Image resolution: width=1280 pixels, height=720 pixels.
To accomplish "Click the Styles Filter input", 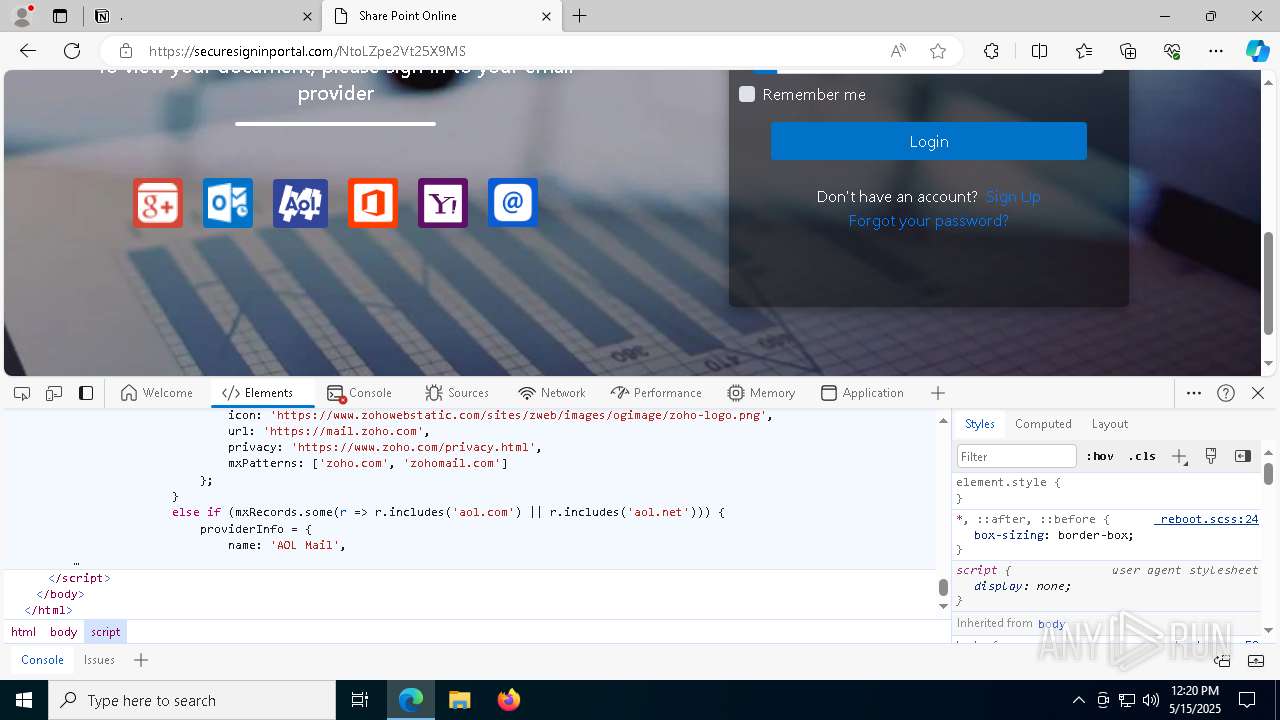I will click(x=1017, y=456).
